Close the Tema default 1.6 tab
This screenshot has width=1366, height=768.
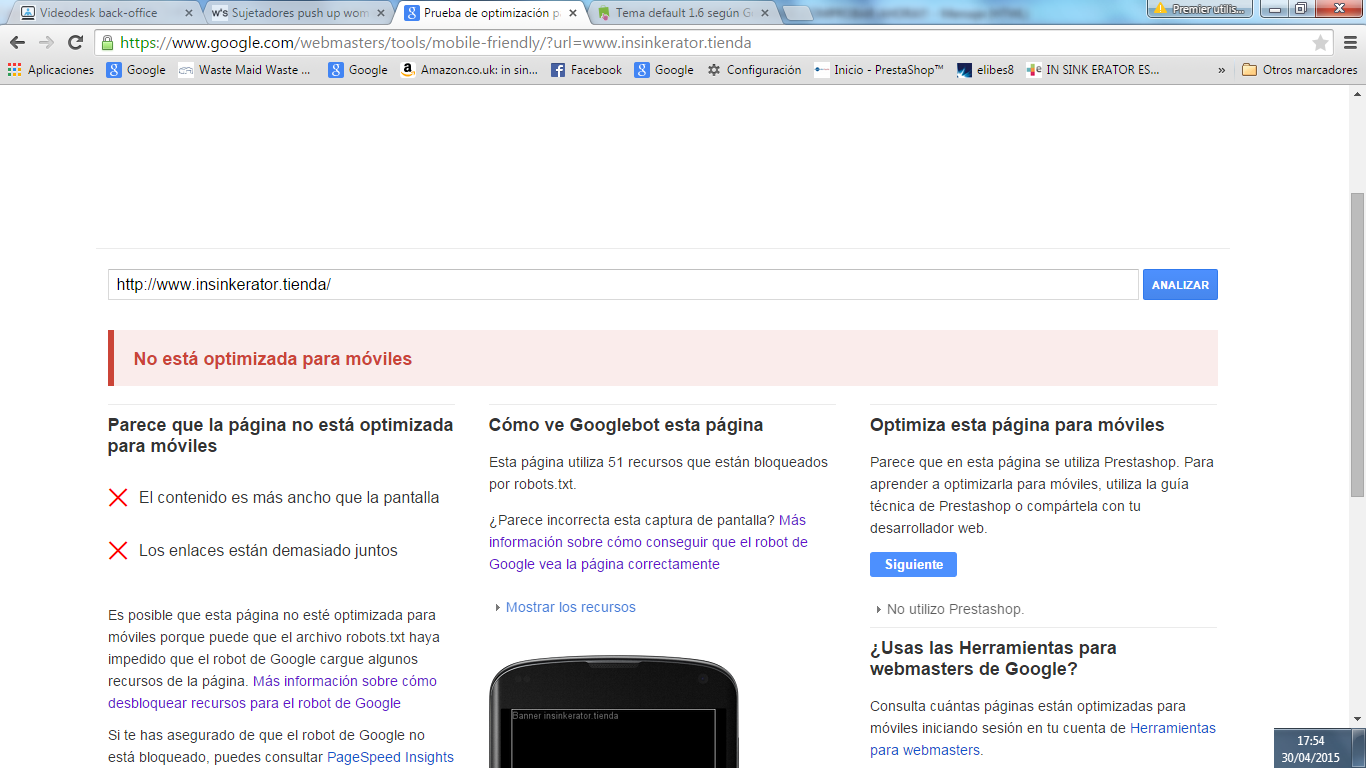click(765, 13)
